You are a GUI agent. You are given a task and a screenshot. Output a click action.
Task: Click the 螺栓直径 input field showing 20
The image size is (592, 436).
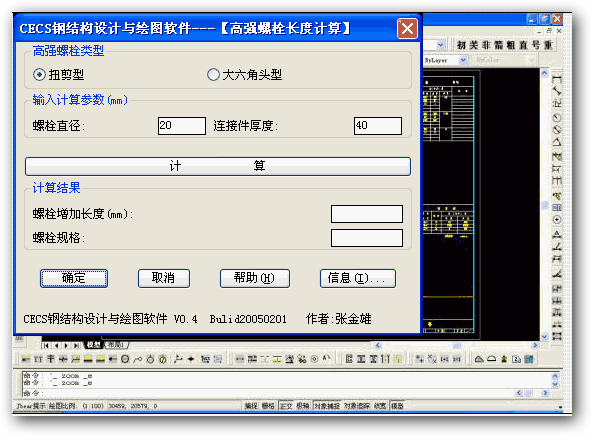(x=182, y=125)
